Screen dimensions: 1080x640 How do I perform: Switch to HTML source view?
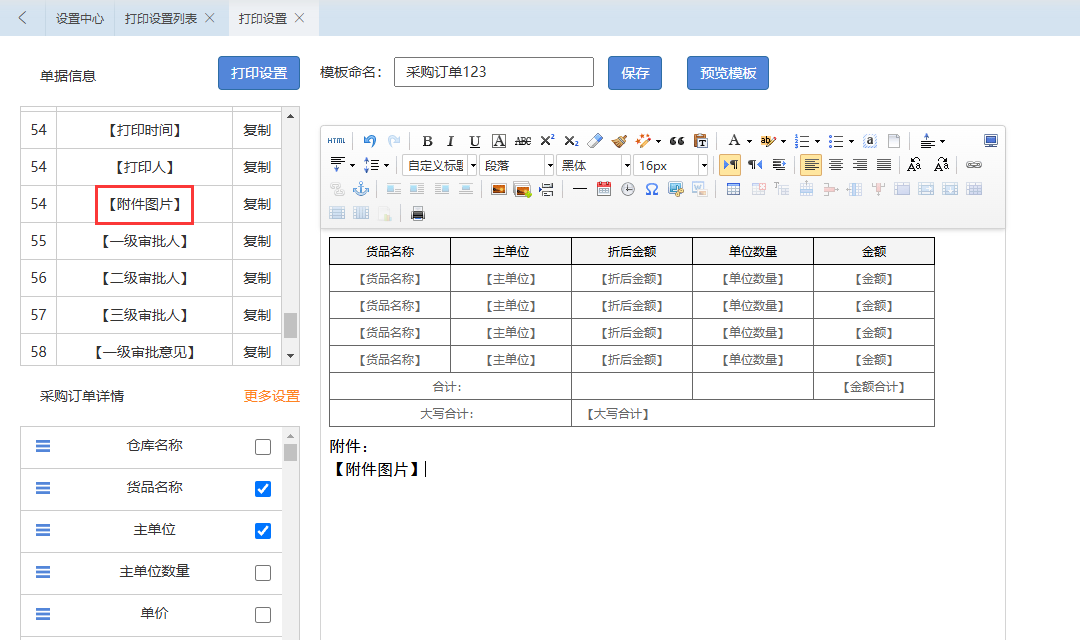[x=336, y=141]
